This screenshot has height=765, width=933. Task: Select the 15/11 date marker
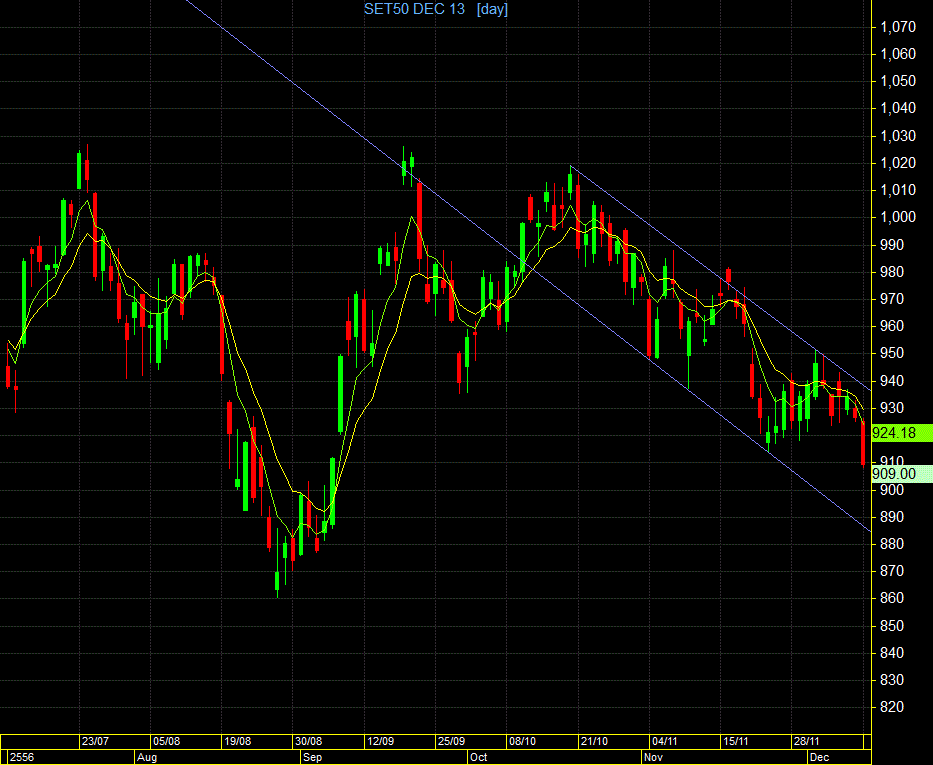point(735,741)
